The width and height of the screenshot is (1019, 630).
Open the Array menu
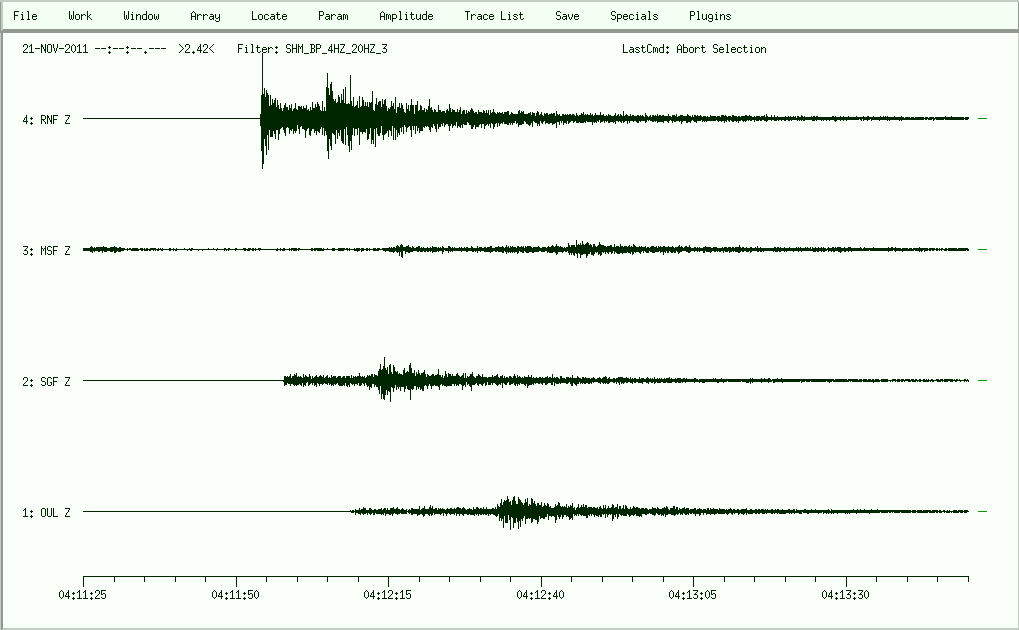[205, 16]
